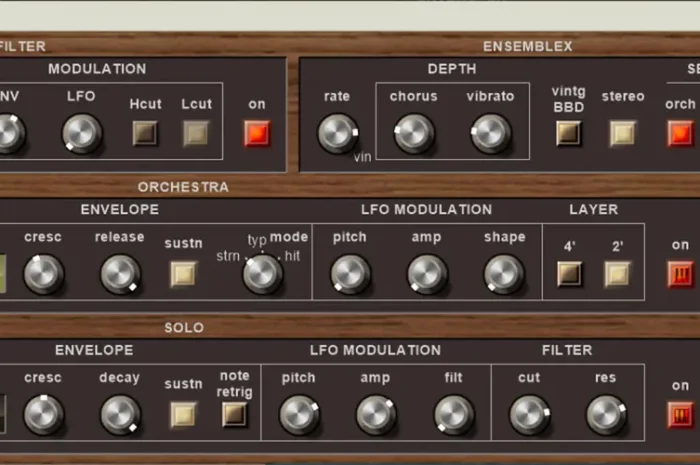Viewport: 700px width, 465px height.
Task: Toggle the Filter section on button
Action: tap(257, 133)
